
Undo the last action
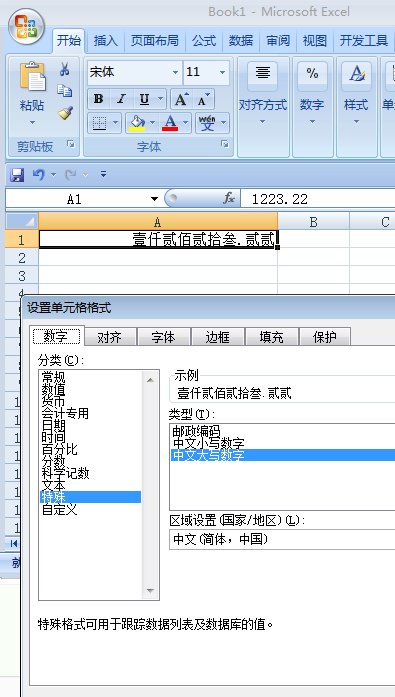point(39,175)
